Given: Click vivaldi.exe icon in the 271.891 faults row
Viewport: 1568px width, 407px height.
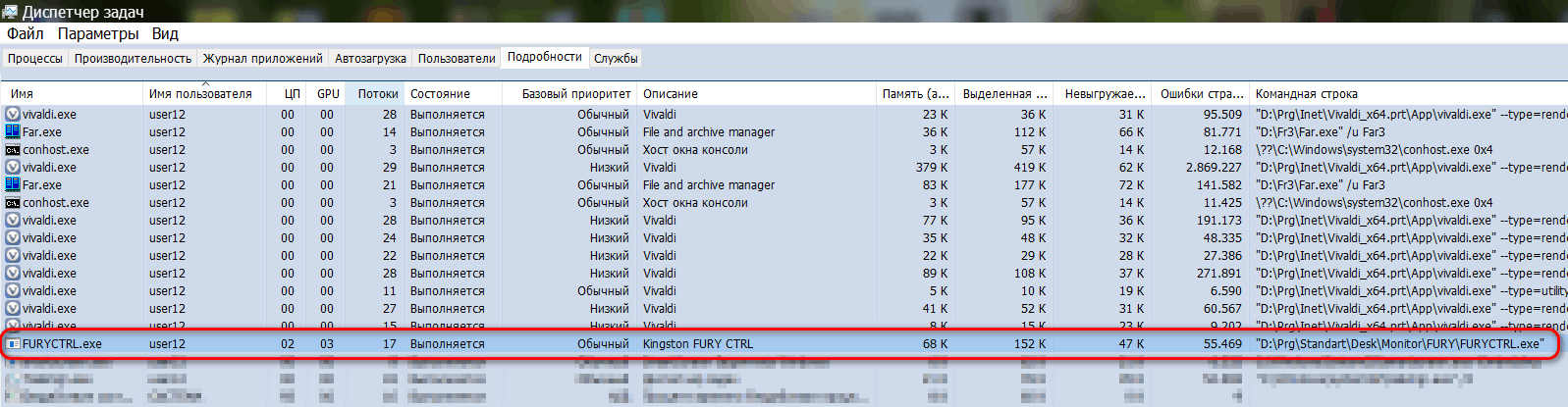Looking at the screenshot, I should coord(13,274).
